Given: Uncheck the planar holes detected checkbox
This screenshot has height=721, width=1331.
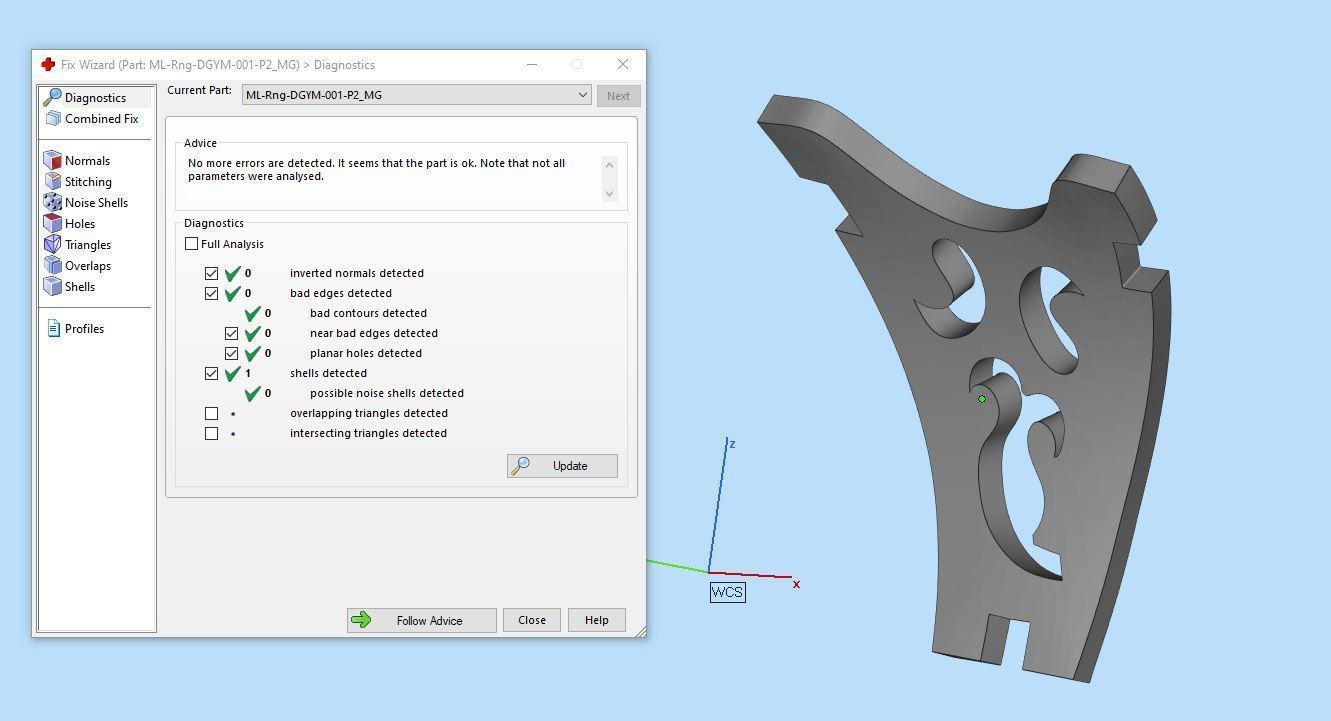Looking at the screenshot, I should coord(231,353).
